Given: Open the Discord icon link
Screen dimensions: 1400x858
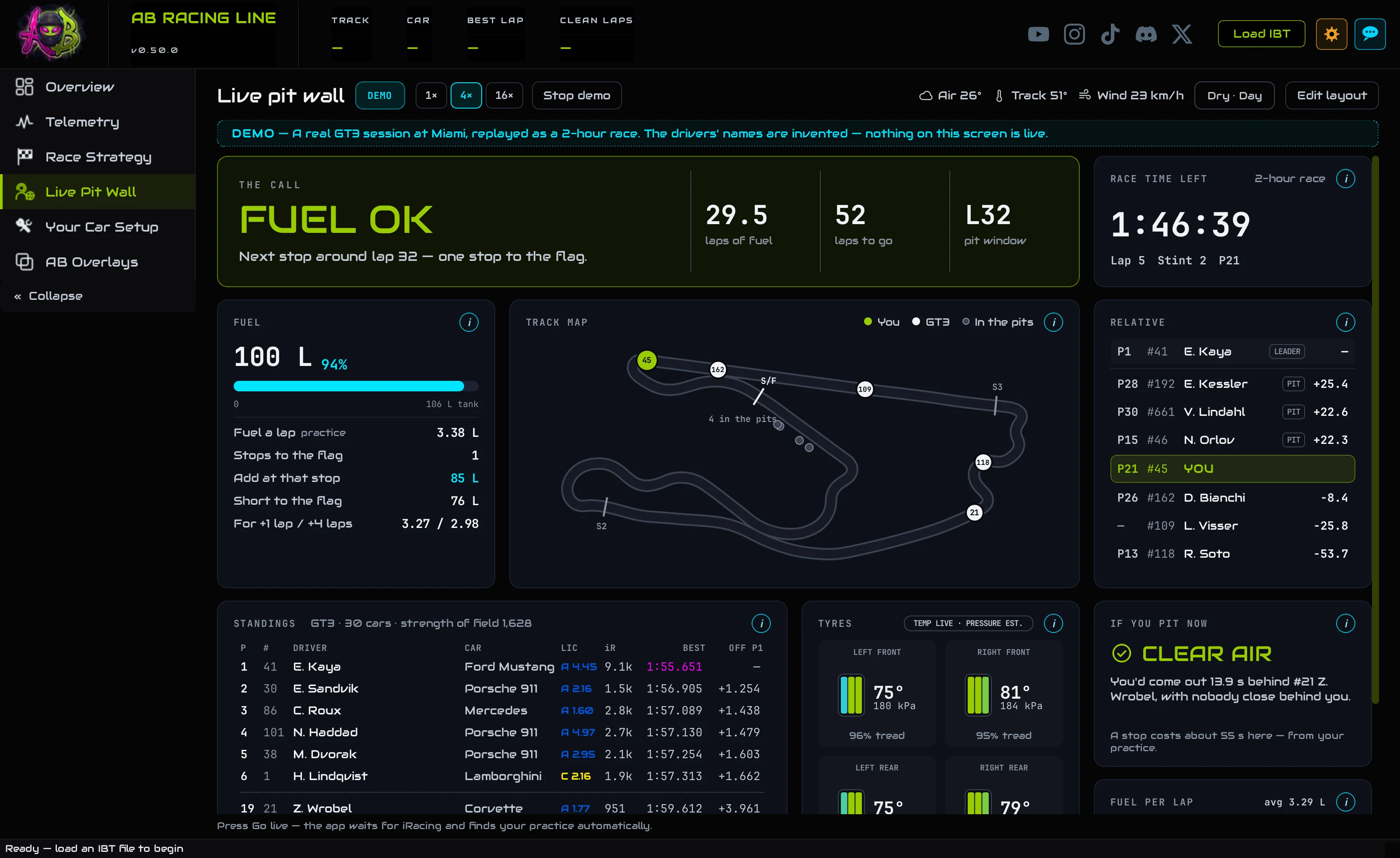Looking at the screenshot, I should pos(1145,34).
